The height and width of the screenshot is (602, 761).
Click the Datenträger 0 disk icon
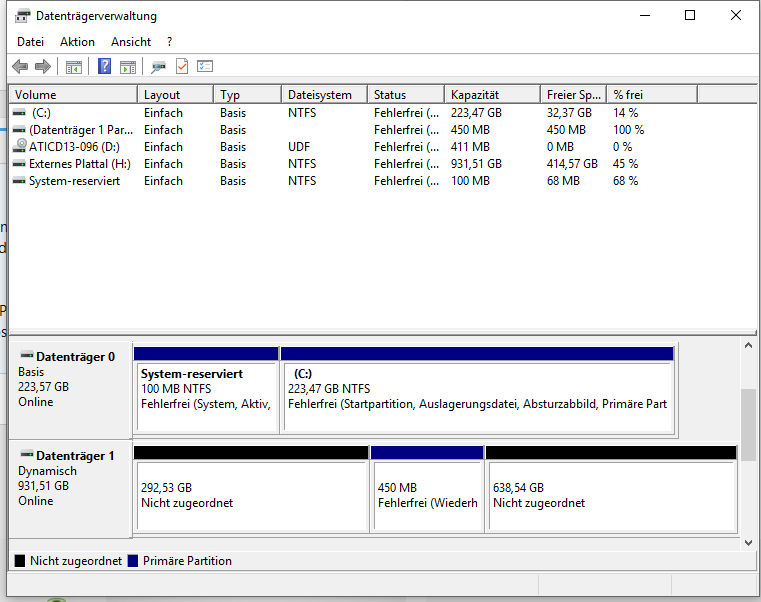[x=27, y=354]
